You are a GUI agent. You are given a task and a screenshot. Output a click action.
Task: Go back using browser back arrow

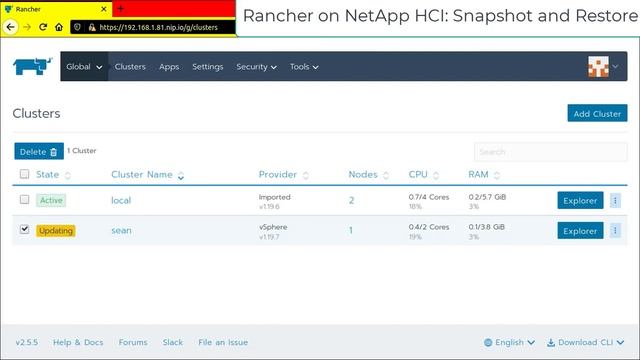[x=11, y=27]
